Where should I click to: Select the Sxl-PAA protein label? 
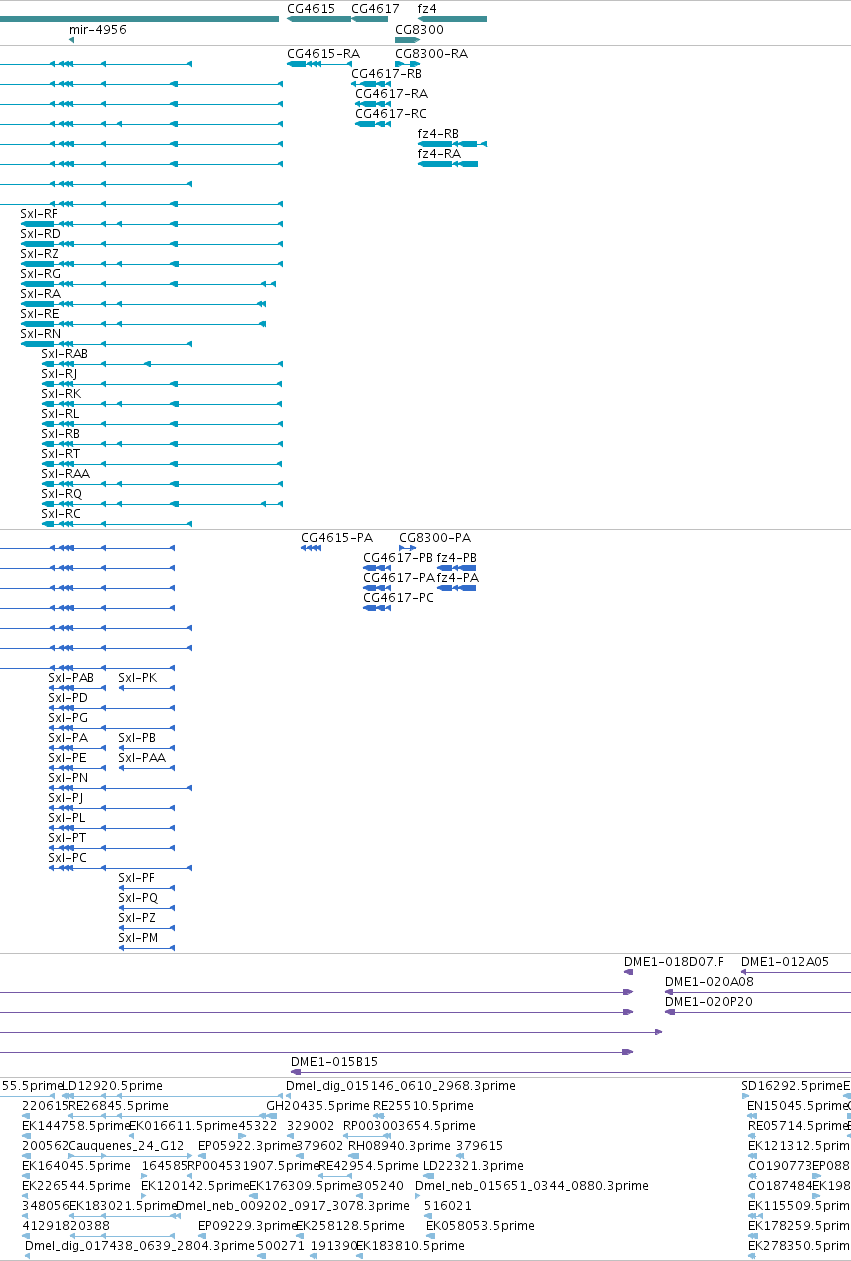142,758
